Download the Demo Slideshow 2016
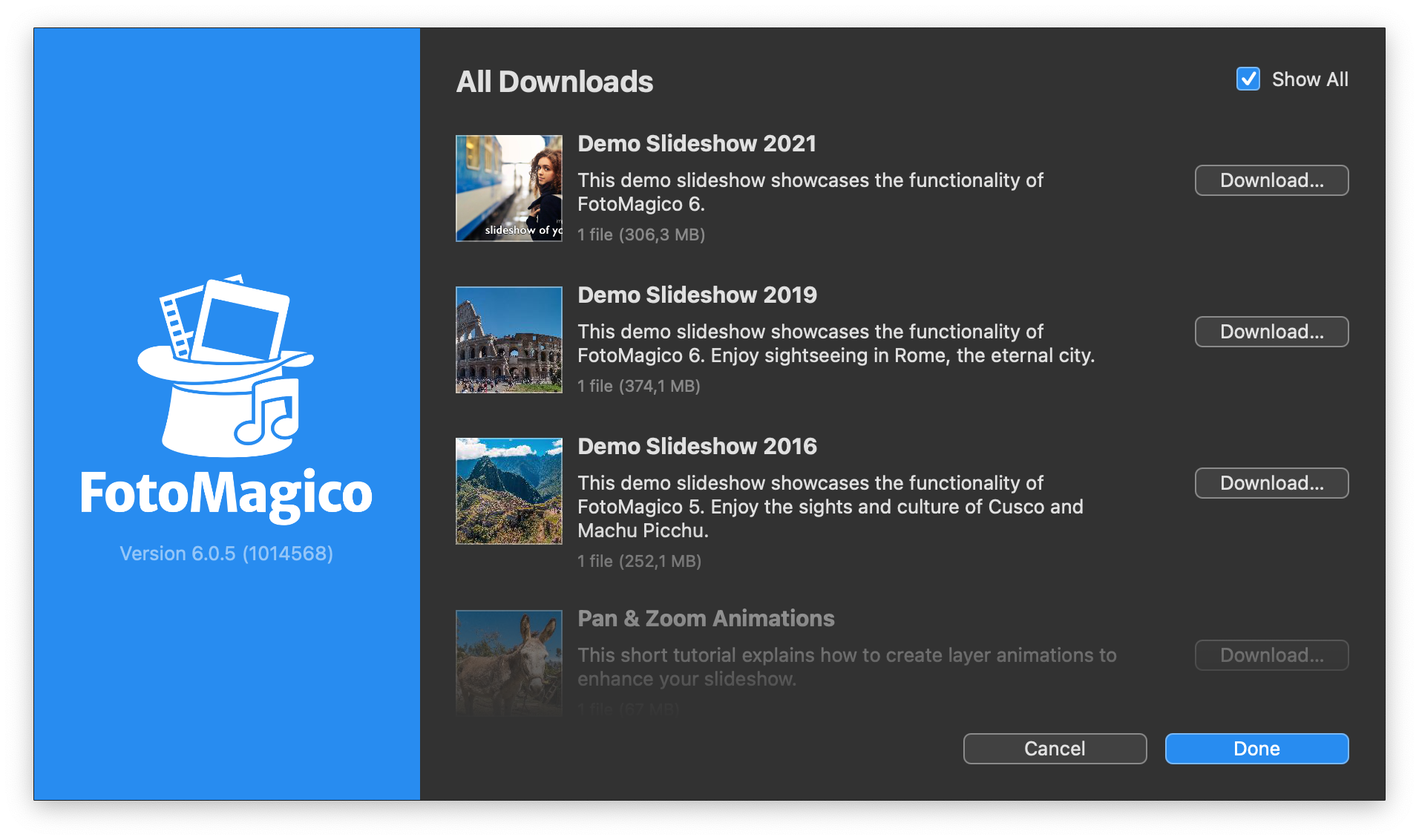This screenshot has width=1419, height=840. (x=1271, y=482)
